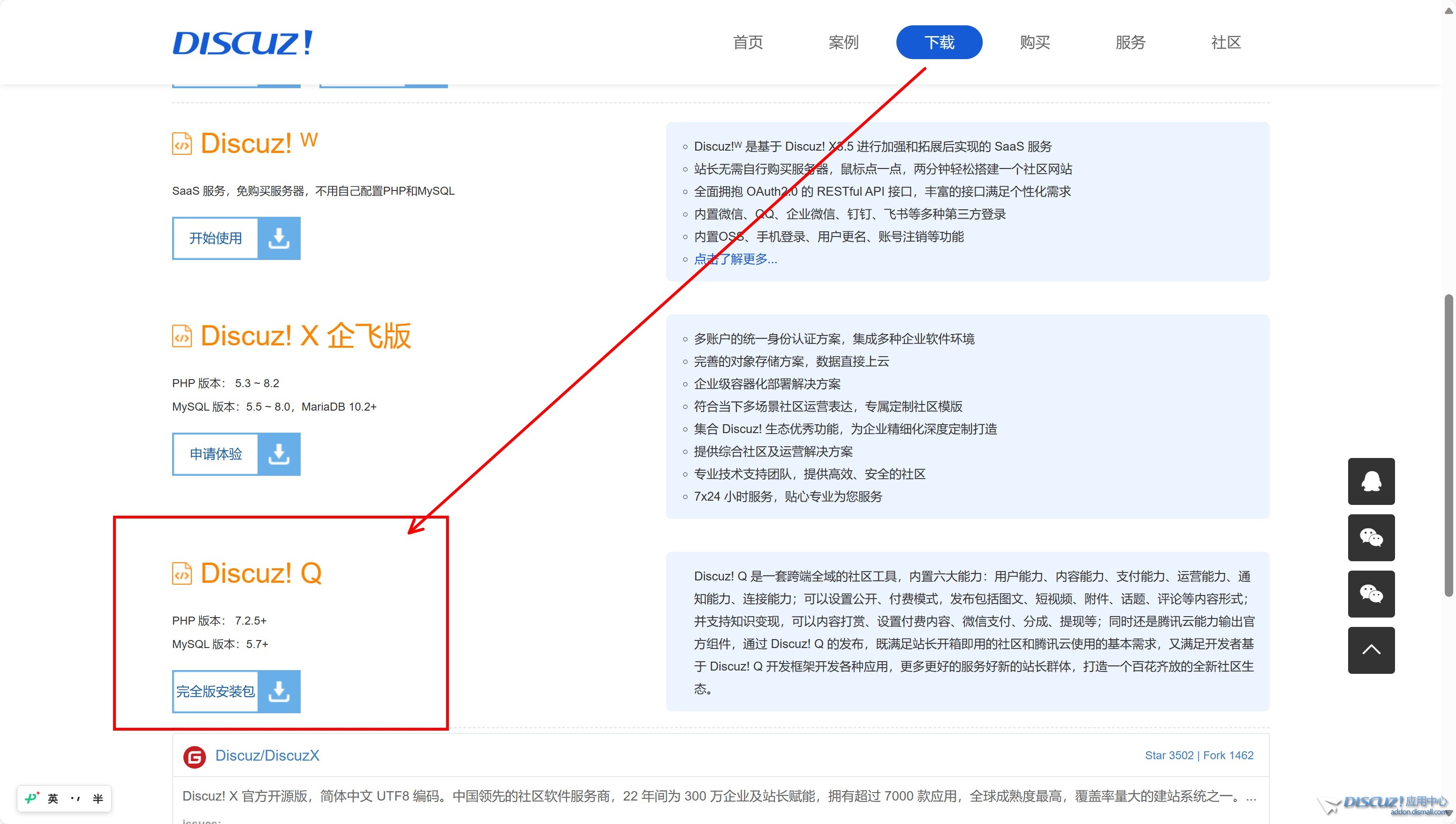Open the lower WeChat contact button

click(1371, 594)
